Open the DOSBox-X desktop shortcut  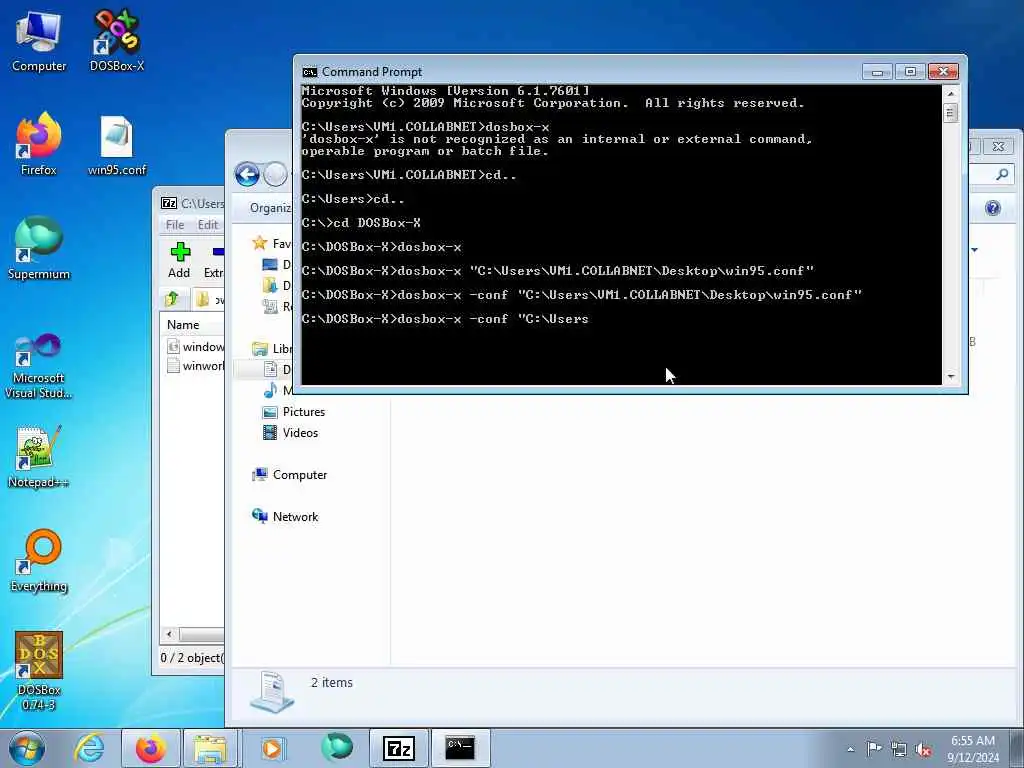[x=117, y=42]
